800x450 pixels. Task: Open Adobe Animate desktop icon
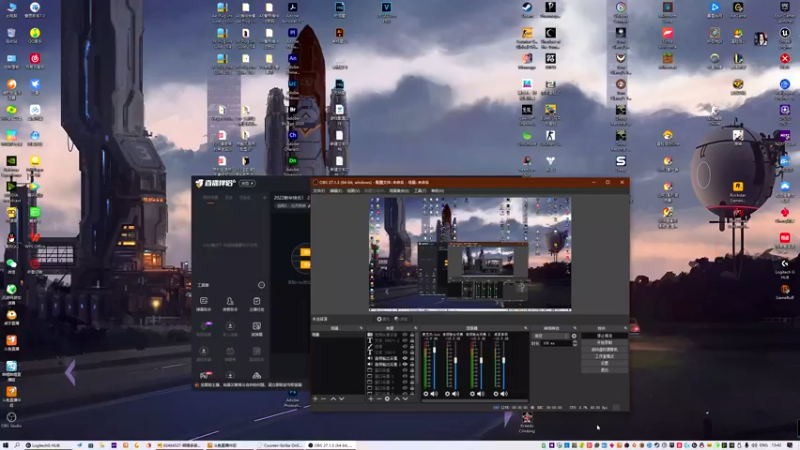[292, 63]
